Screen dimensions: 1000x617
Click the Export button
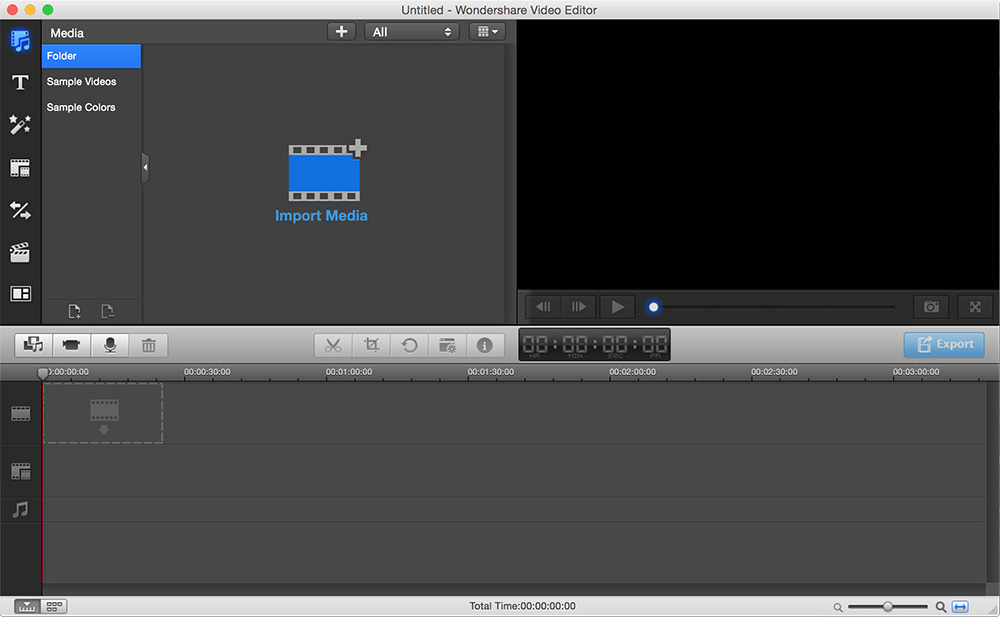tap(944, 345)
